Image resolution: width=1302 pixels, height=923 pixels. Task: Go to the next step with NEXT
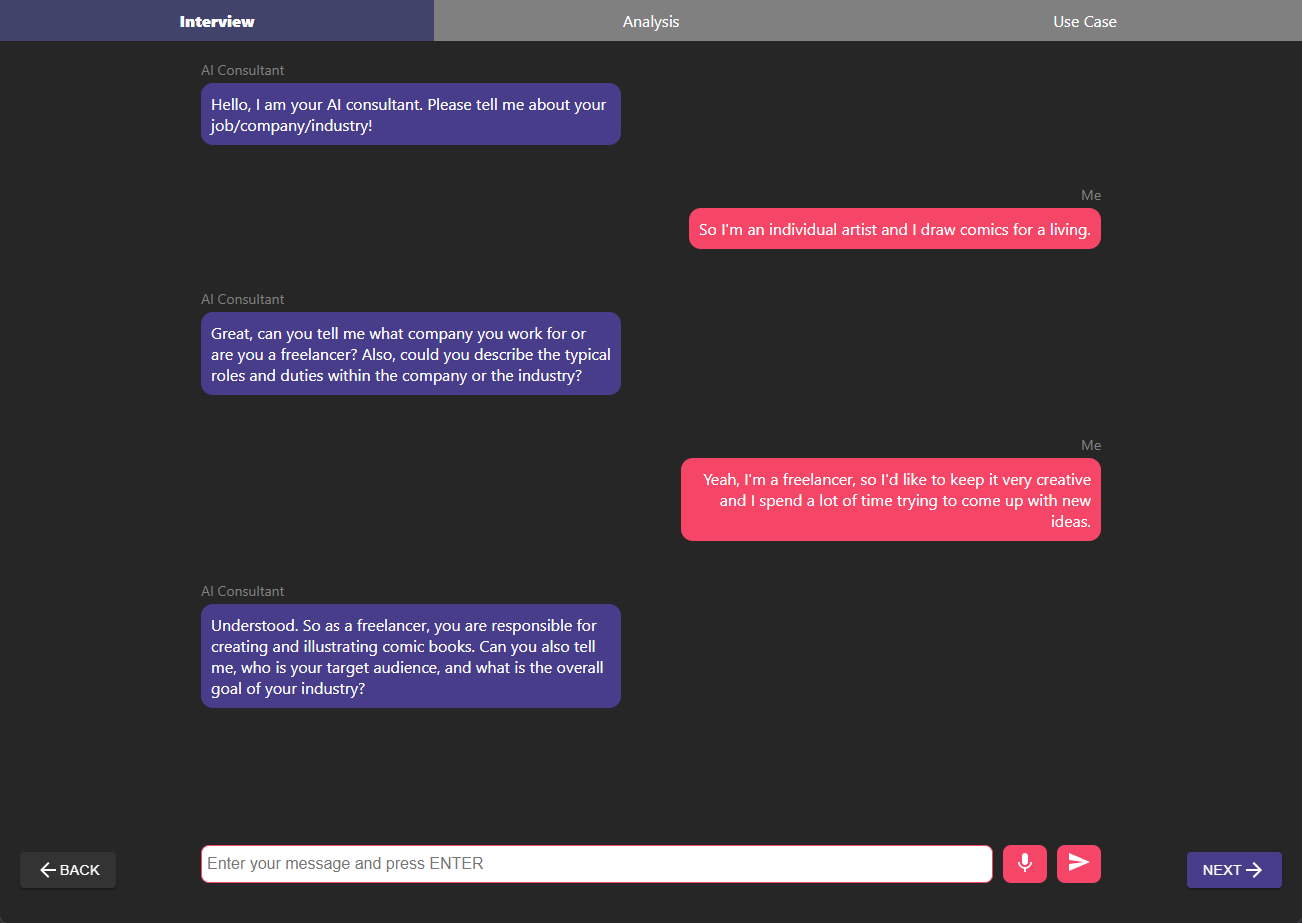(x=1234, y=870)
